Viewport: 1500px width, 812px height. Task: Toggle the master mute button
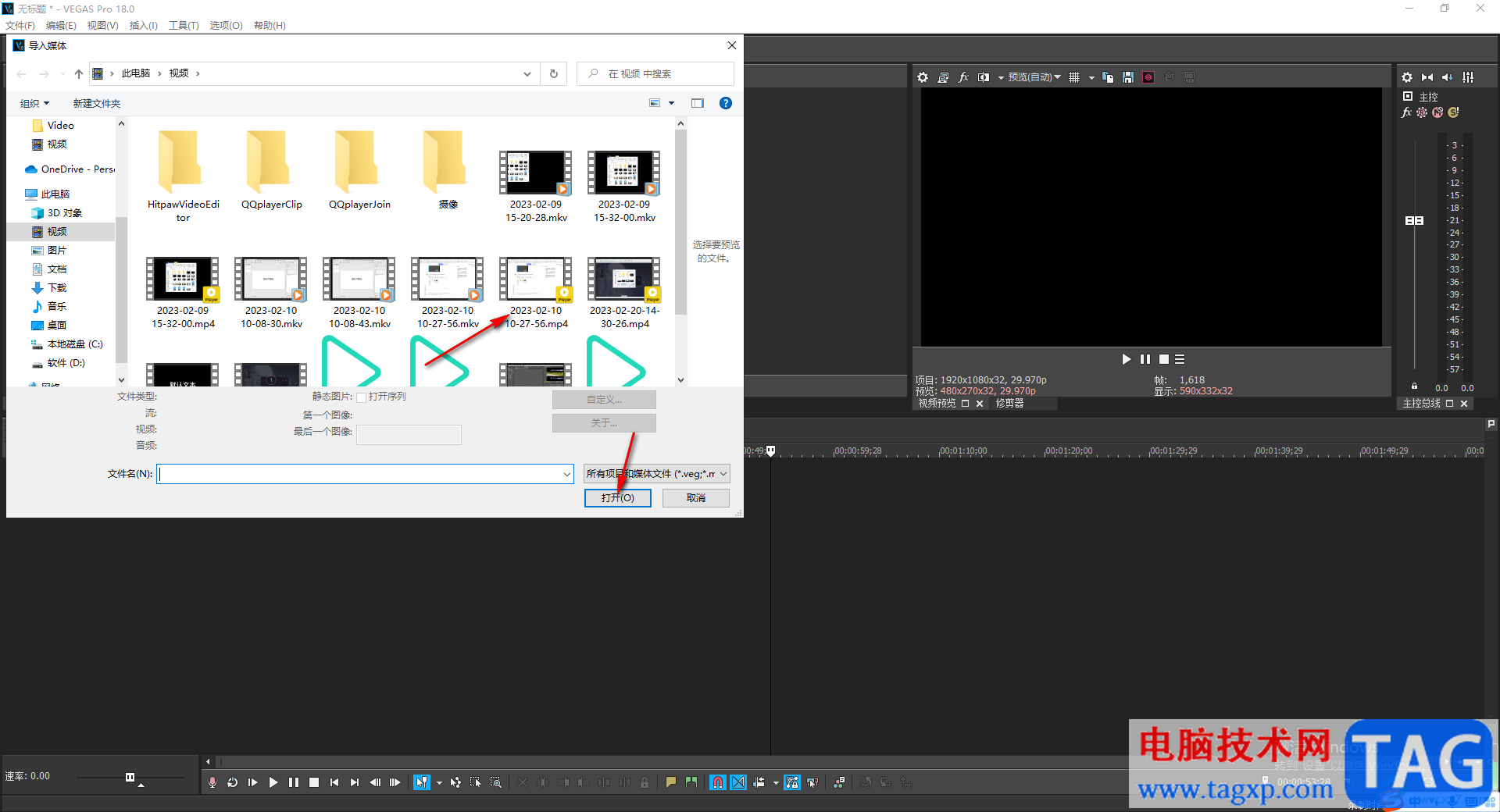1437,112
